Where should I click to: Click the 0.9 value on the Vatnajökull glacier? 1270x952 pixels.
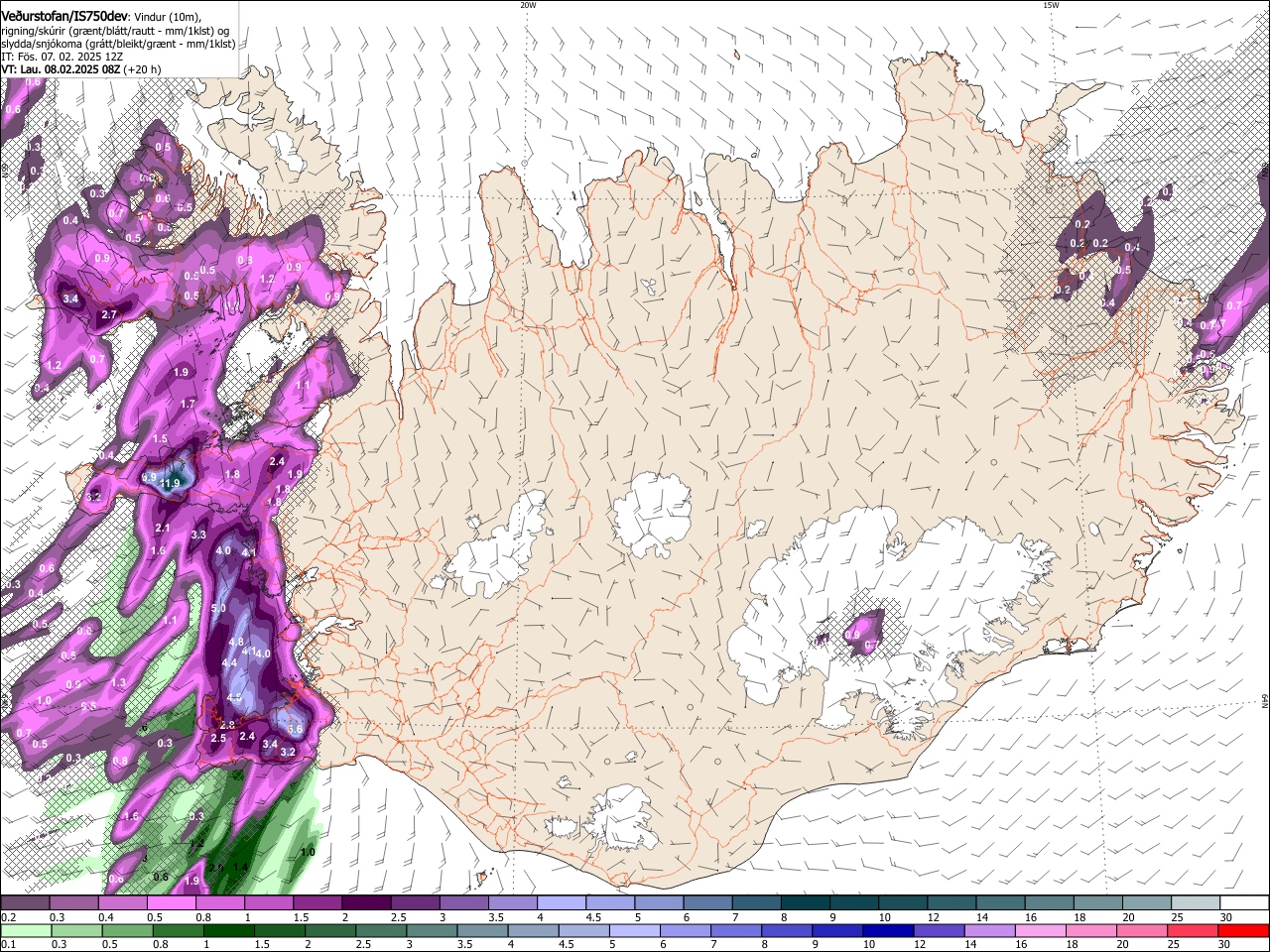[853, 635]
